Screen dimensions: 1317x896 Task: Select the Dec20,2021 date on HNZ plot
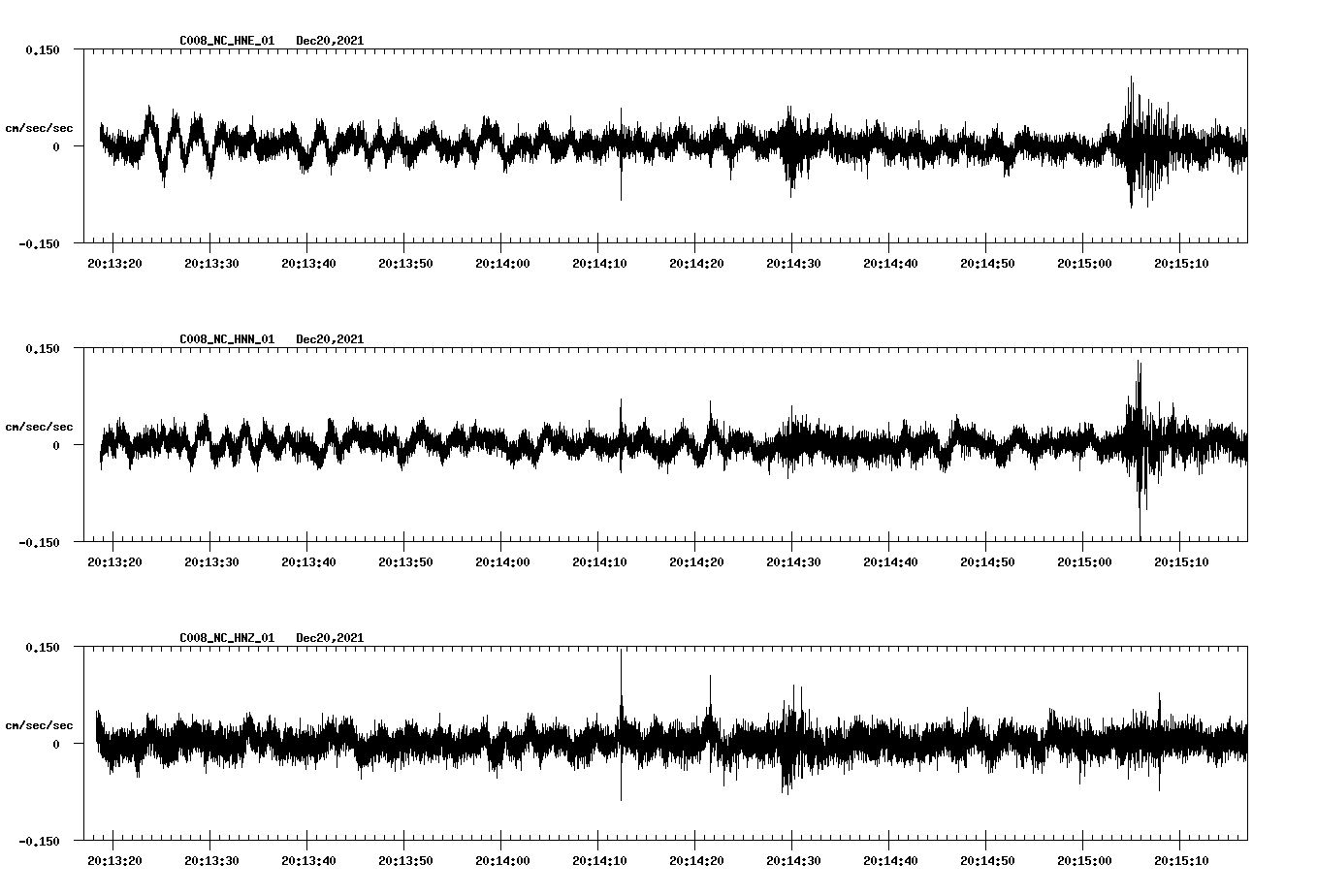click(x=330, y=638)
